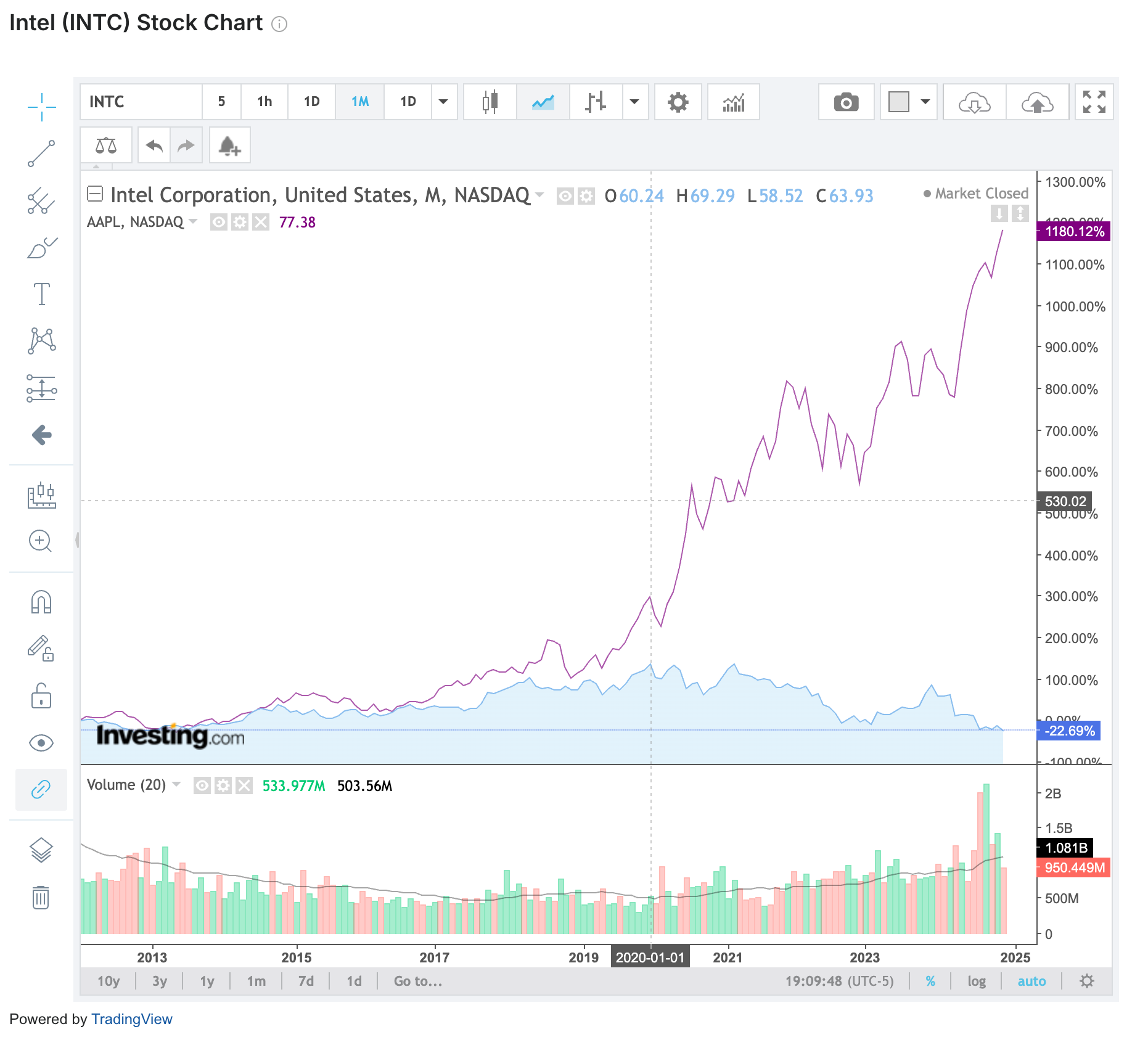Select candlestick chart style
The image size is (1148, 1037).
pyautogui.click(x=490, y=102)
